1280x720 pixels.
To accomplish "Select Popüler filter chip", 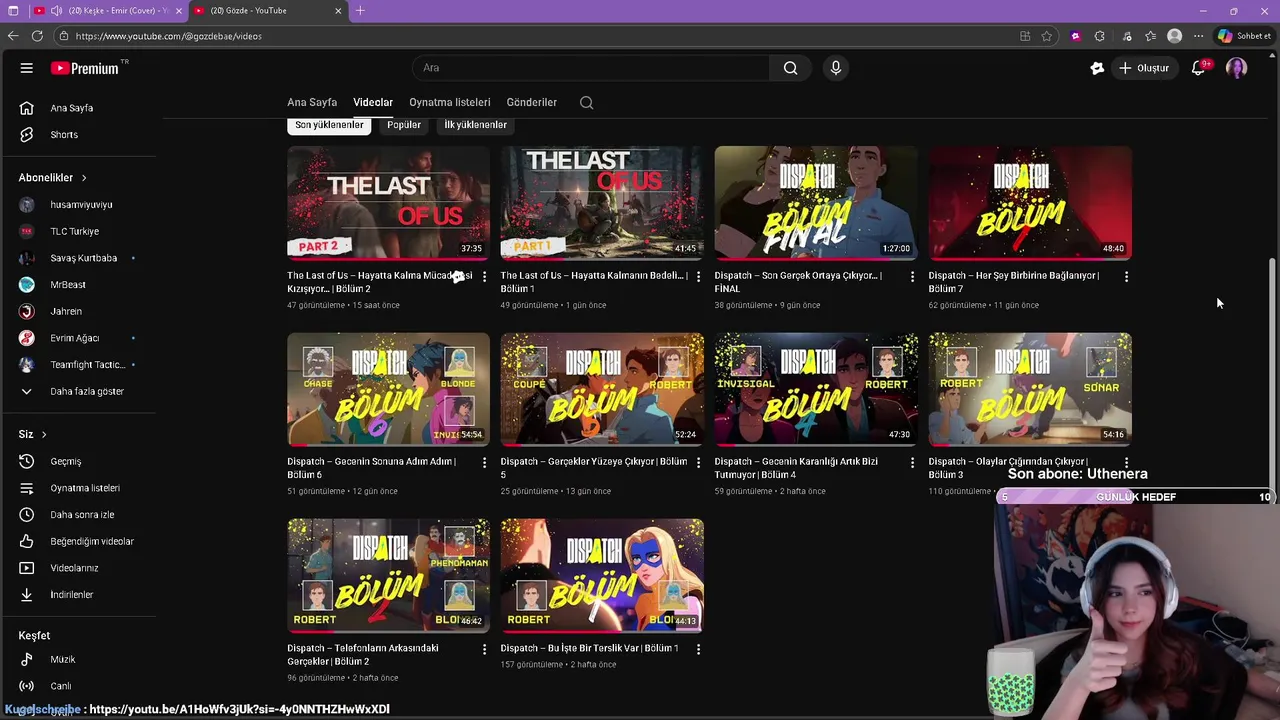I will pyautogui.click(x=404, y=125).
